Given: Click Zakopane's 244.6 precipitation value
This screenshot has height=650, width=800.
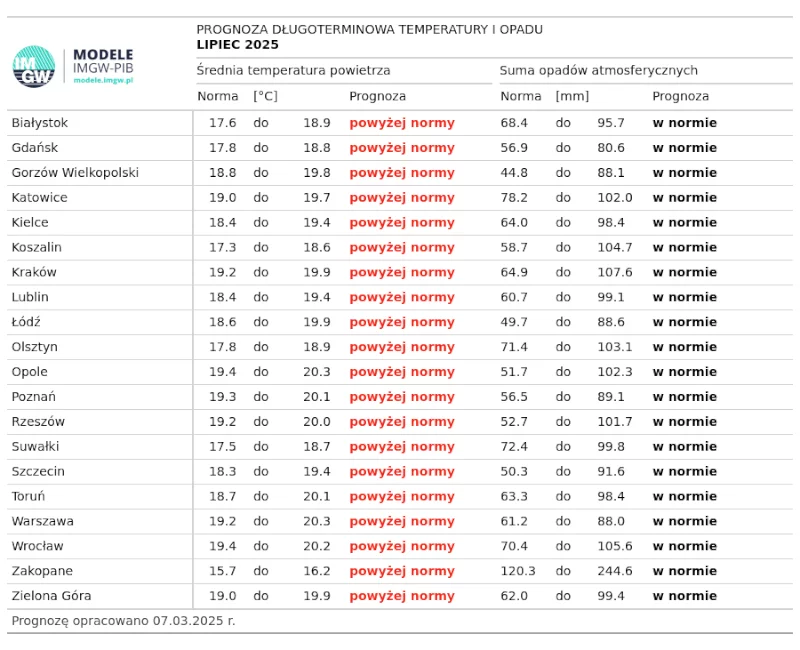Looking at the screenshot, I should click(x=615, y=571).
